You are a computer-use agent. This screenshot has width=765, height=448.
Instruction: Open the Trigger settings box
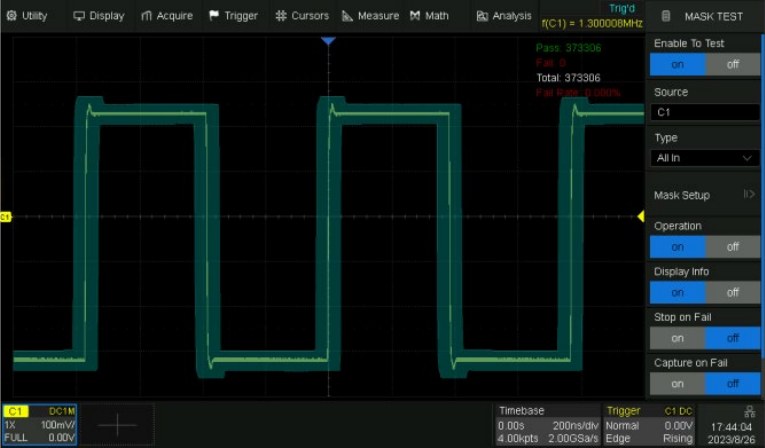click(649, 425)
